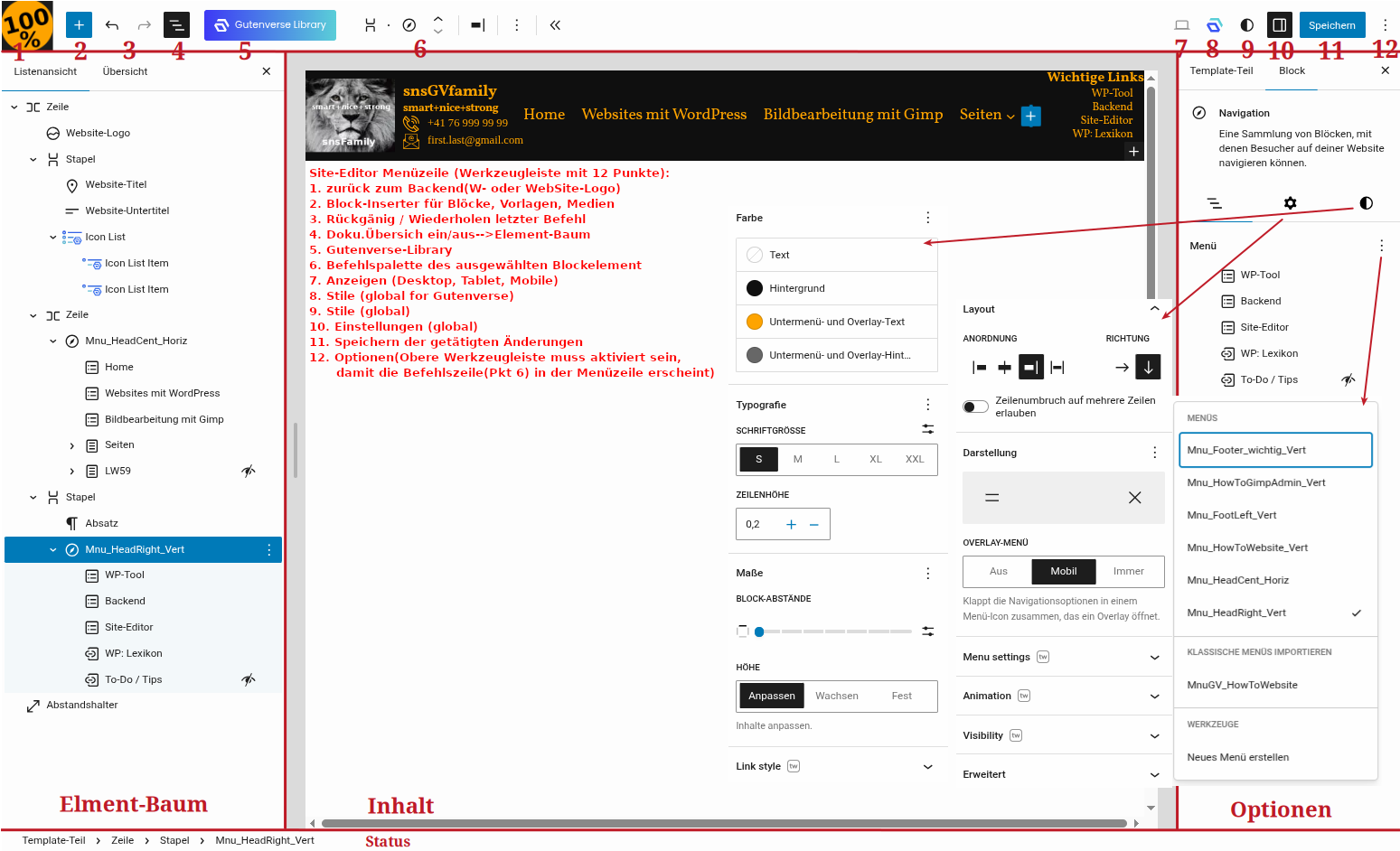1400x851 pixels.
Task: Toggle the settings sidebar panel icon
Action: pos(1279,25)
